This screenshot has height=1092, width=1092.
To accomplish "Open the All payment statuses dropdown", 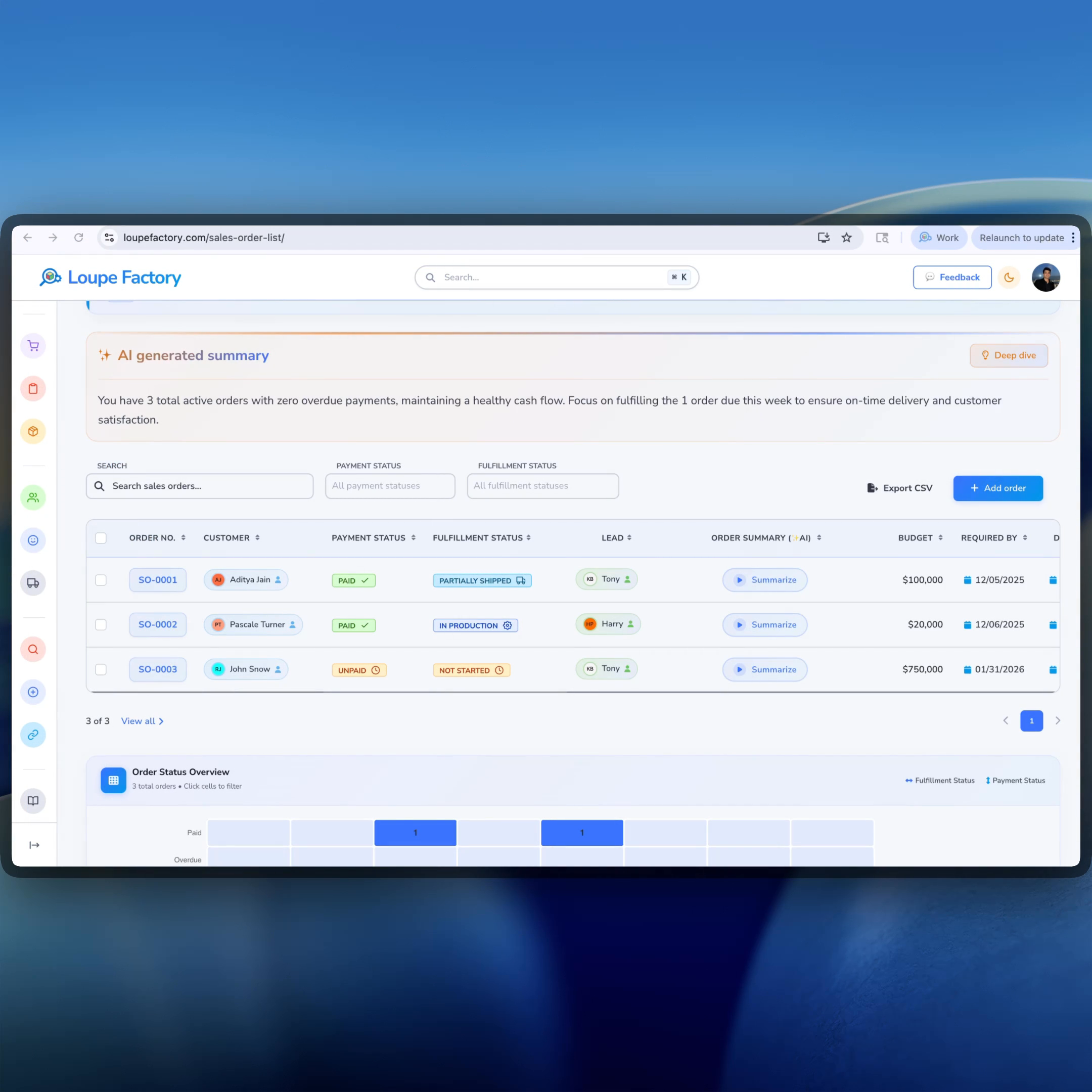I will pos(390,486).
